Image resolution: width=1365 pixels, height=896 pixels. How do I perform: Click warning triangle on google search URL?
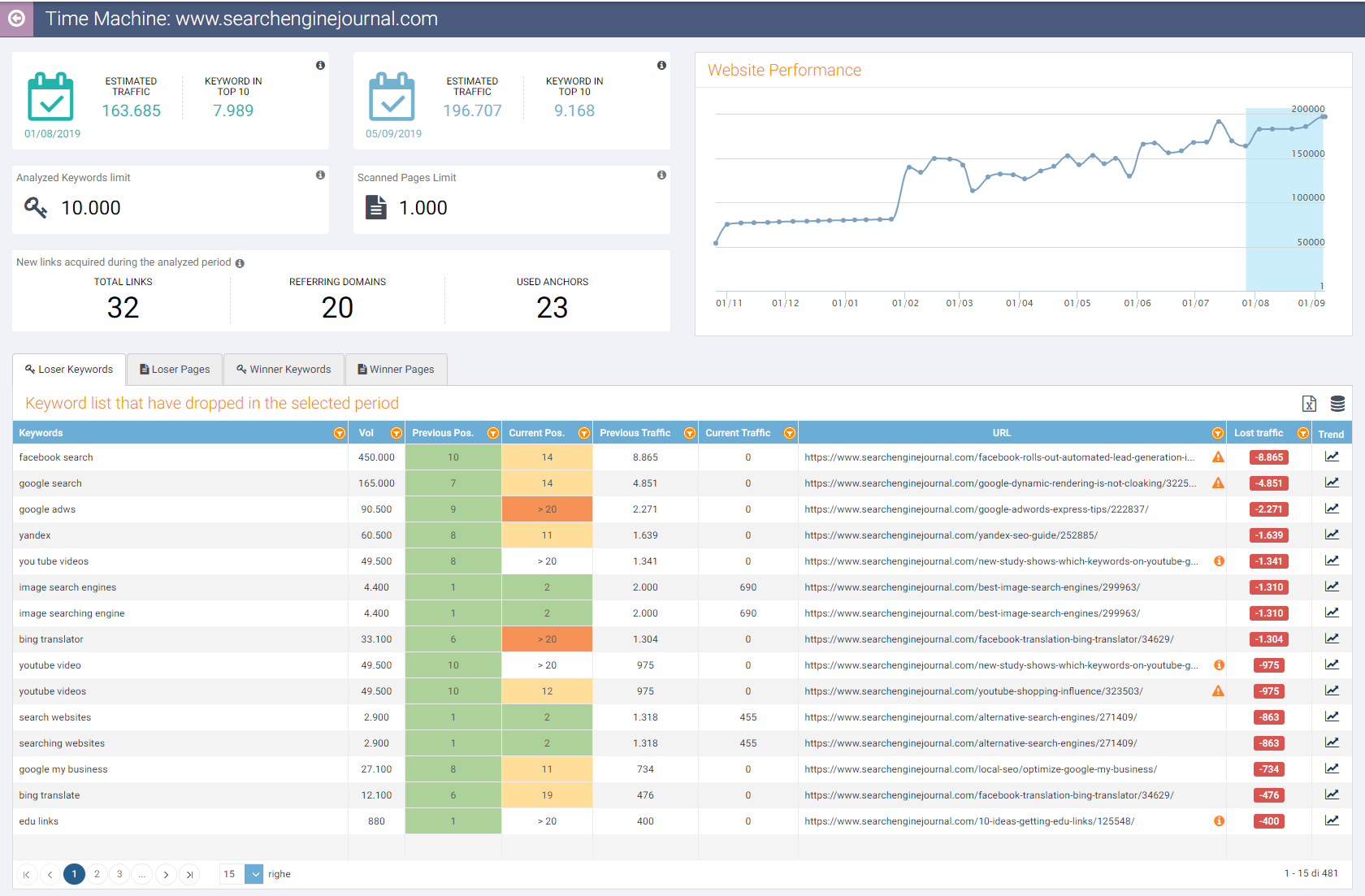pyautogui.click(x=1218, y=483)
